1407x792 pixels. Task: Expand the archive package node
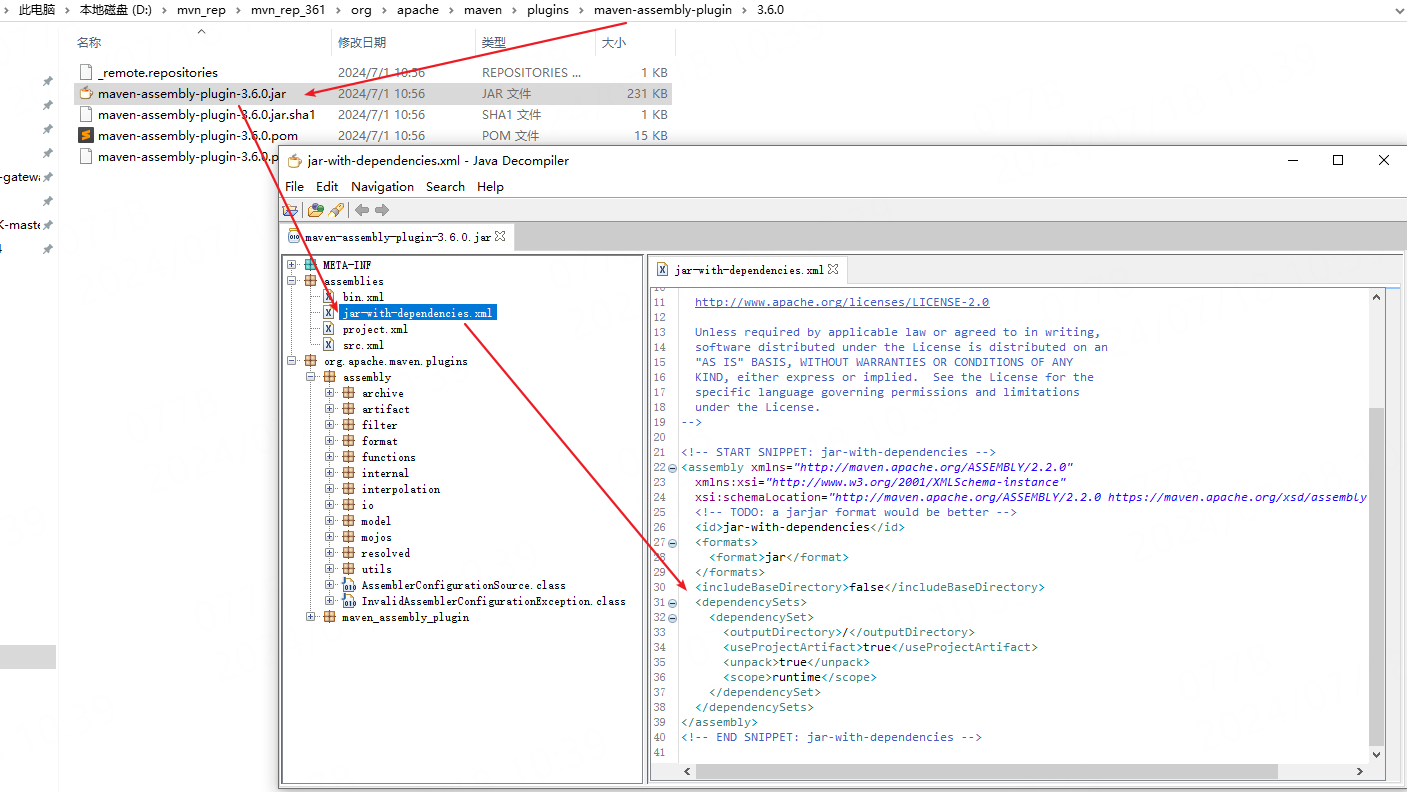[x=330, y=393]
